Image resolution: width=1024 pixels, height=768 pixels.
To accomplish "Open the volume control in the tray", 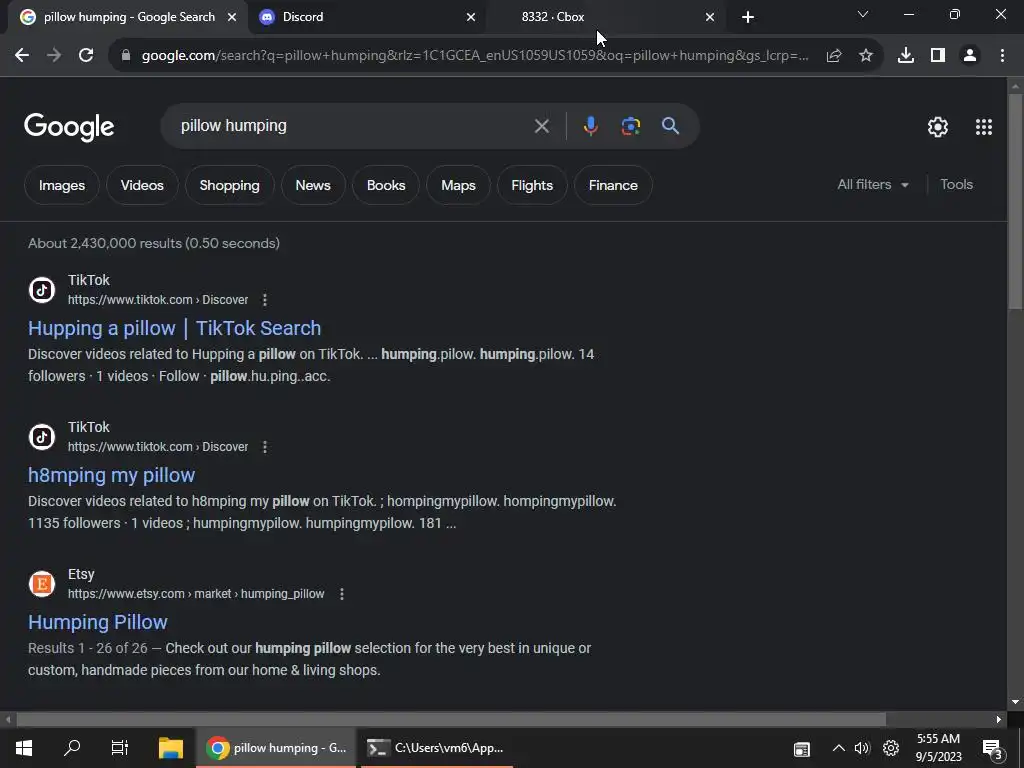I will [862, 748].
